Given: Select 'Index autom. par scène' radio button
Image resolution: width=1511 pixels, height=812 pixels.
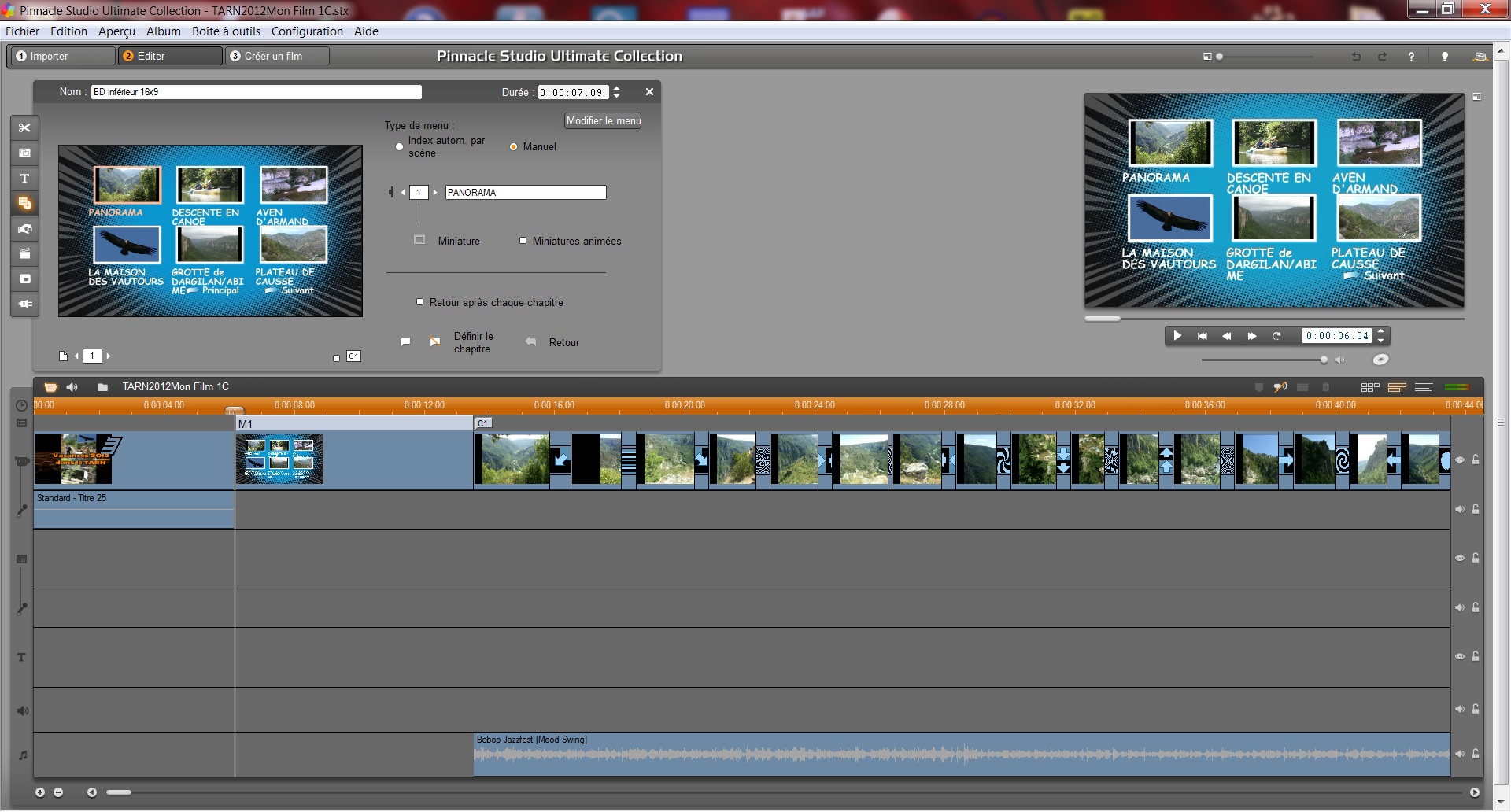Looking at the screenshot, I should coord(399,147).
